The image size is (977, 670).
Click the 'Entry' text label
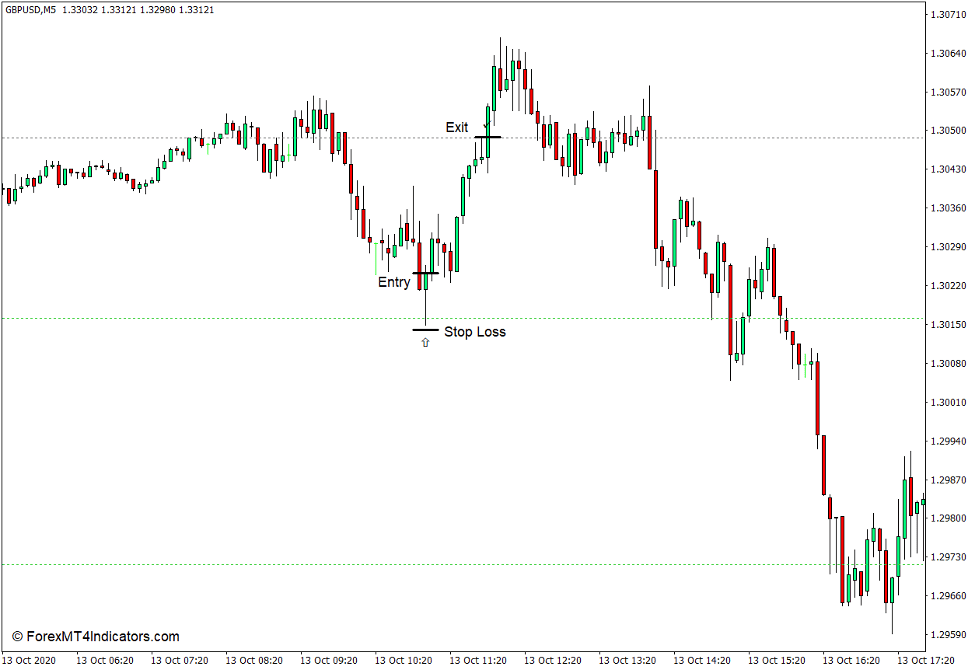[x=395, y=282]
